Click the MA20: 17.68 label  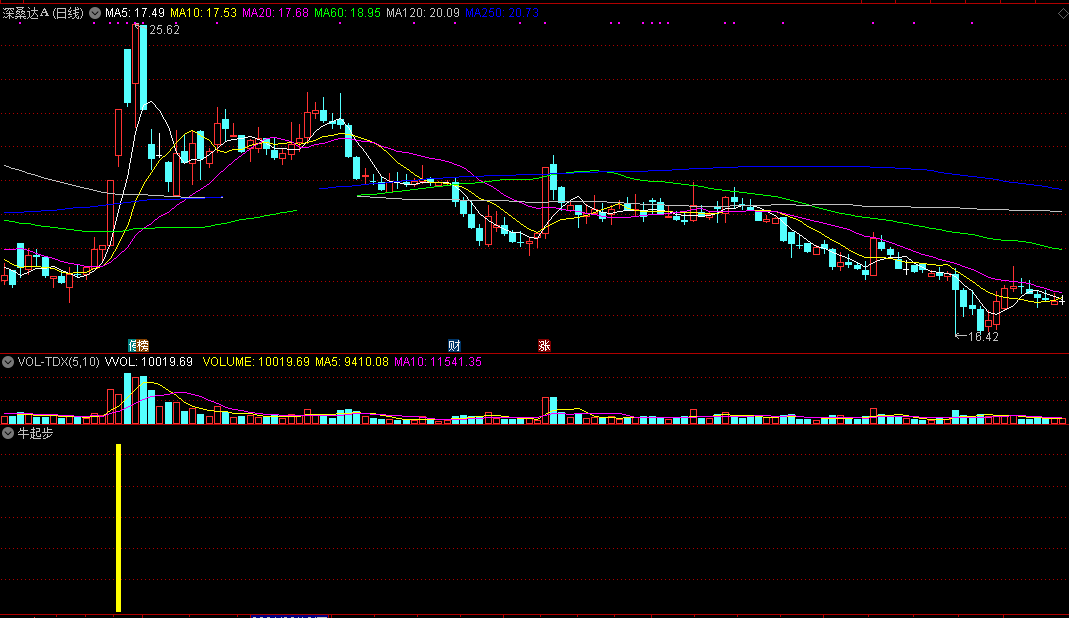(x=275, y=13)
